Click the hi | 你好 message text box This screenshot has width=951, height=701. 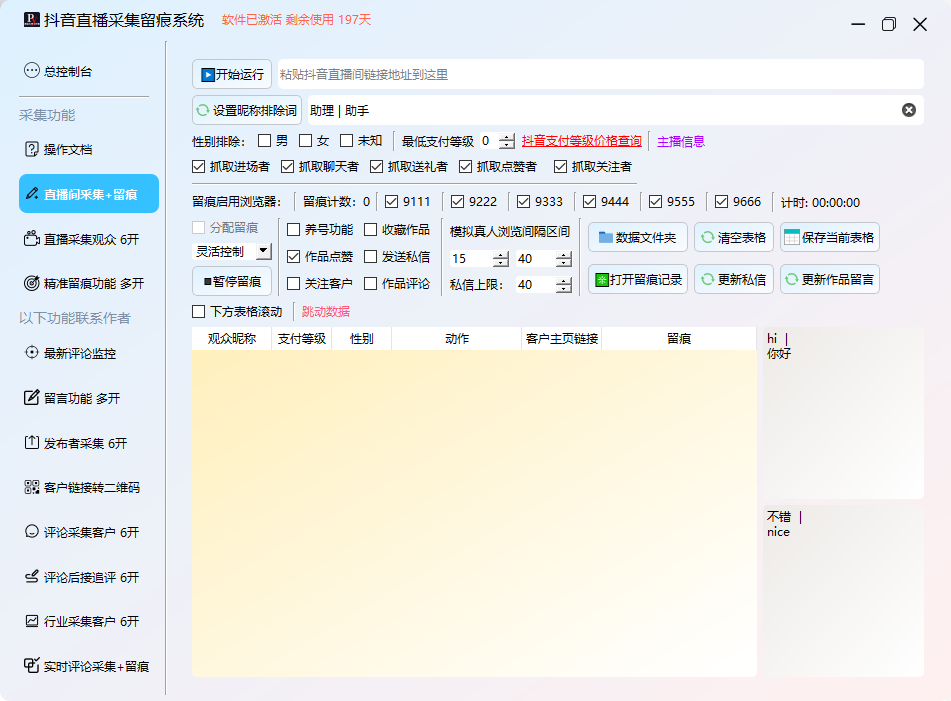click(x=843, y=412)
